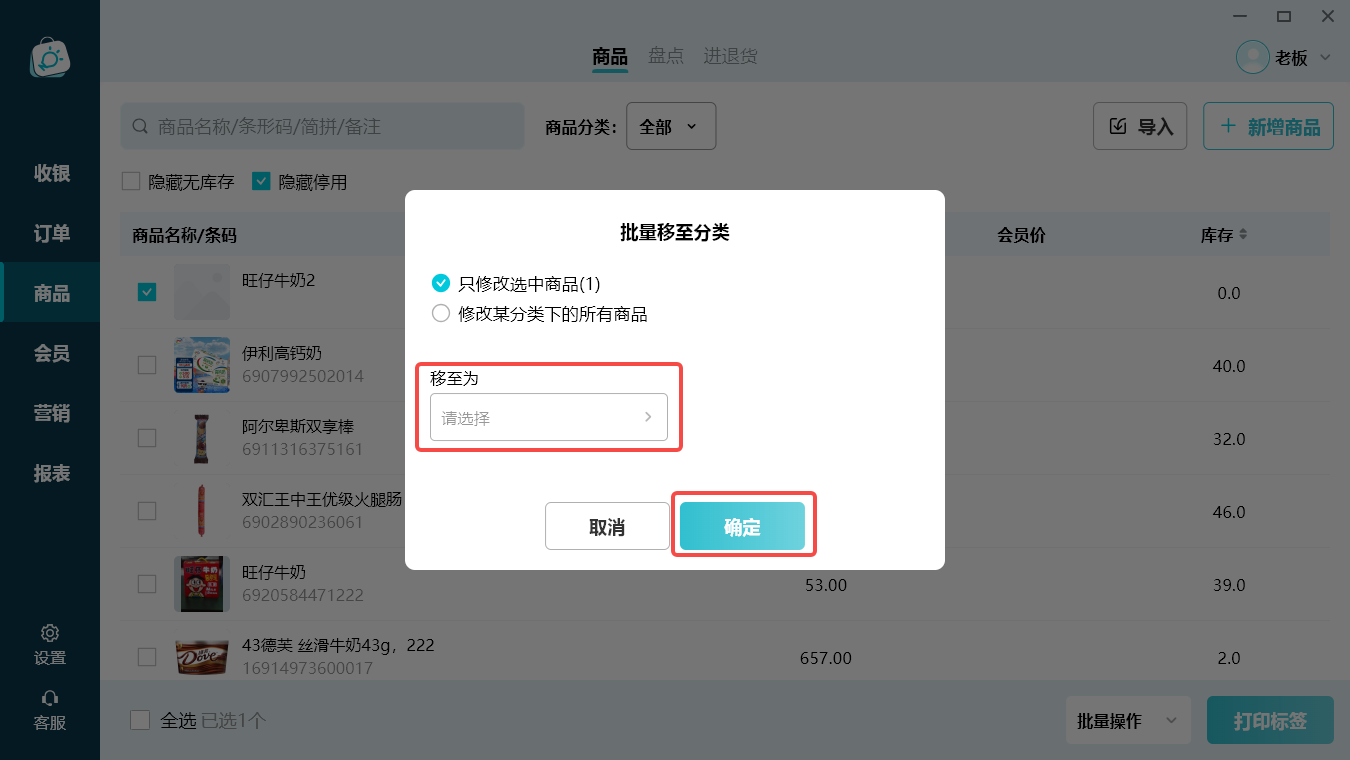Toggle 隐藏停用 checkbox
Screen dimensions: 1350x760
pos(261,182)
